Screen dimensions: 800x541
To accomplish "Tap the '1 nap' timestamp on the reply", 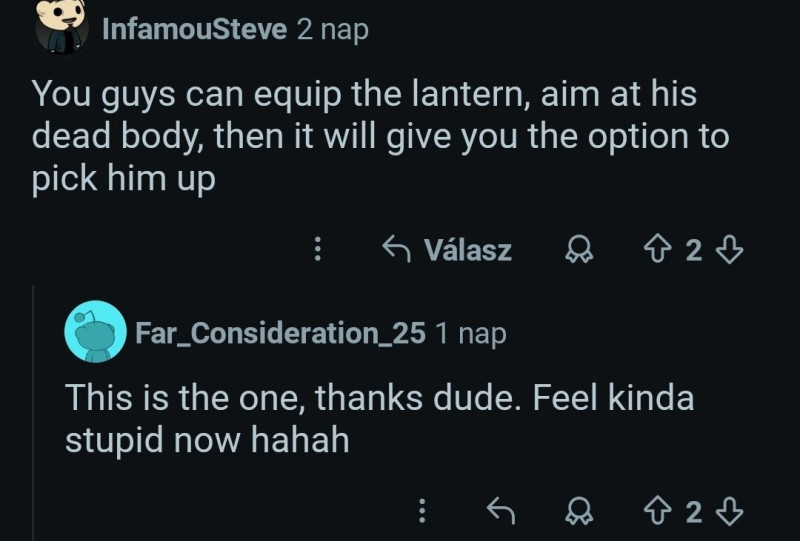I will point(471,332).
